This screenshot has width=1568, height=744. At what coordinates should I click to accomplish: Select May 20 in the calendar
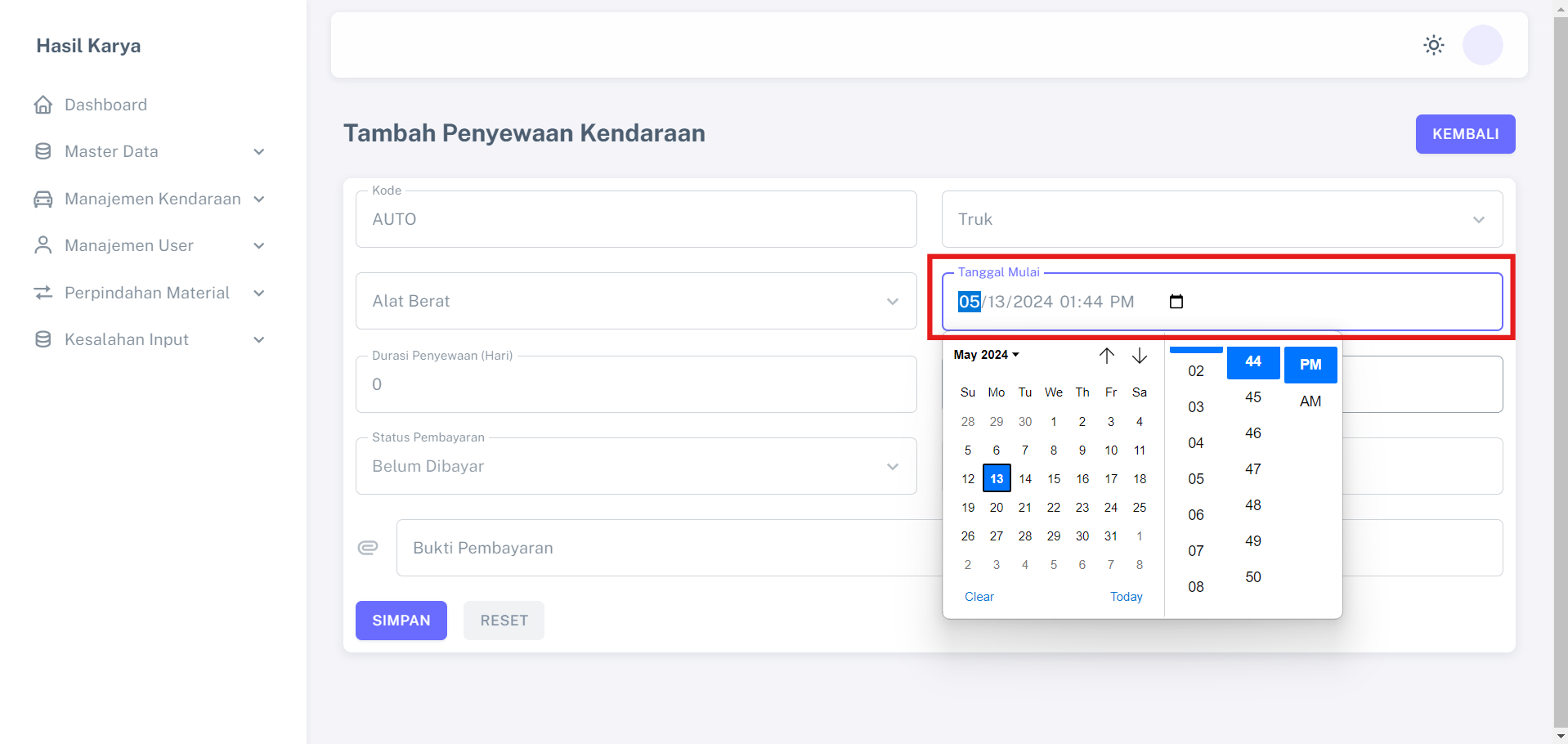point(996,508)
